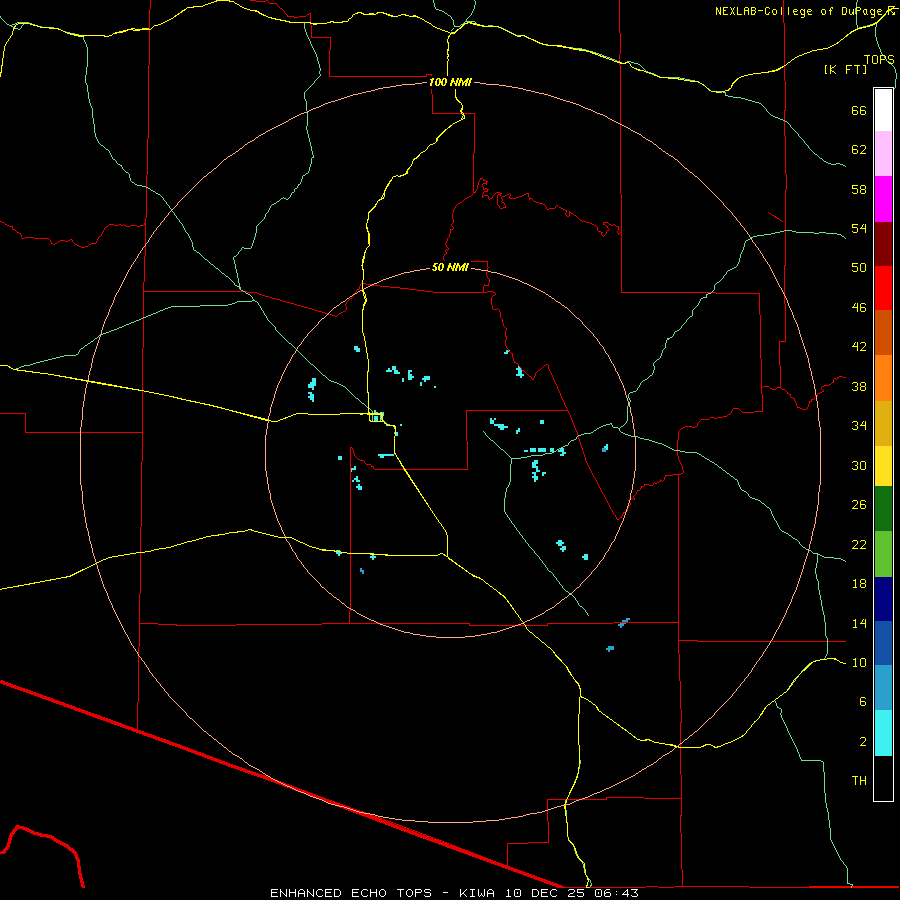The width and height of the screenshot is (900, 900).
Task: Click the 26 legend value
Action: pos(859,505)
